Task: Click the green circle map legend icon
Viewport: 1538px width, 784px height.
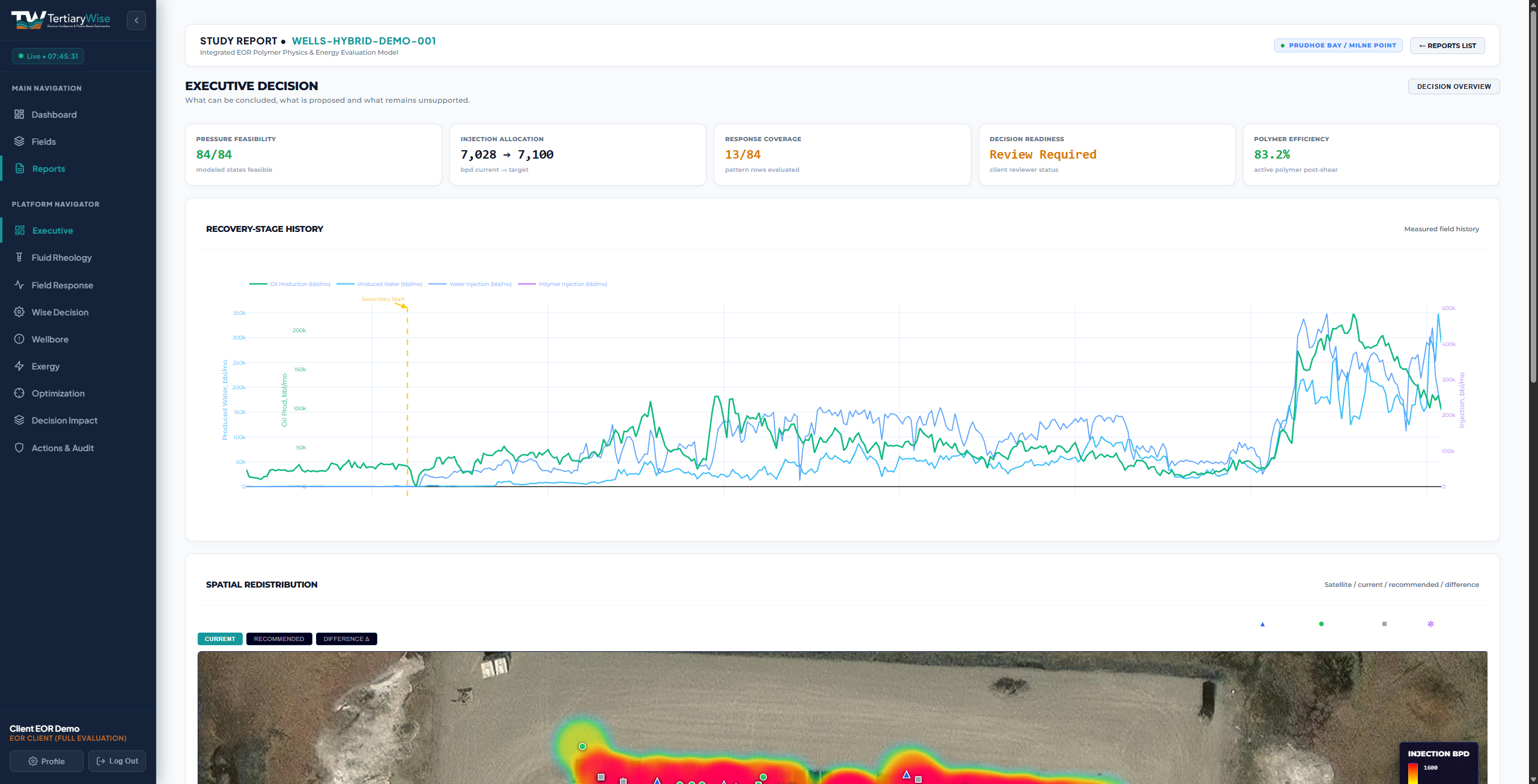Action: point(1321,624)
